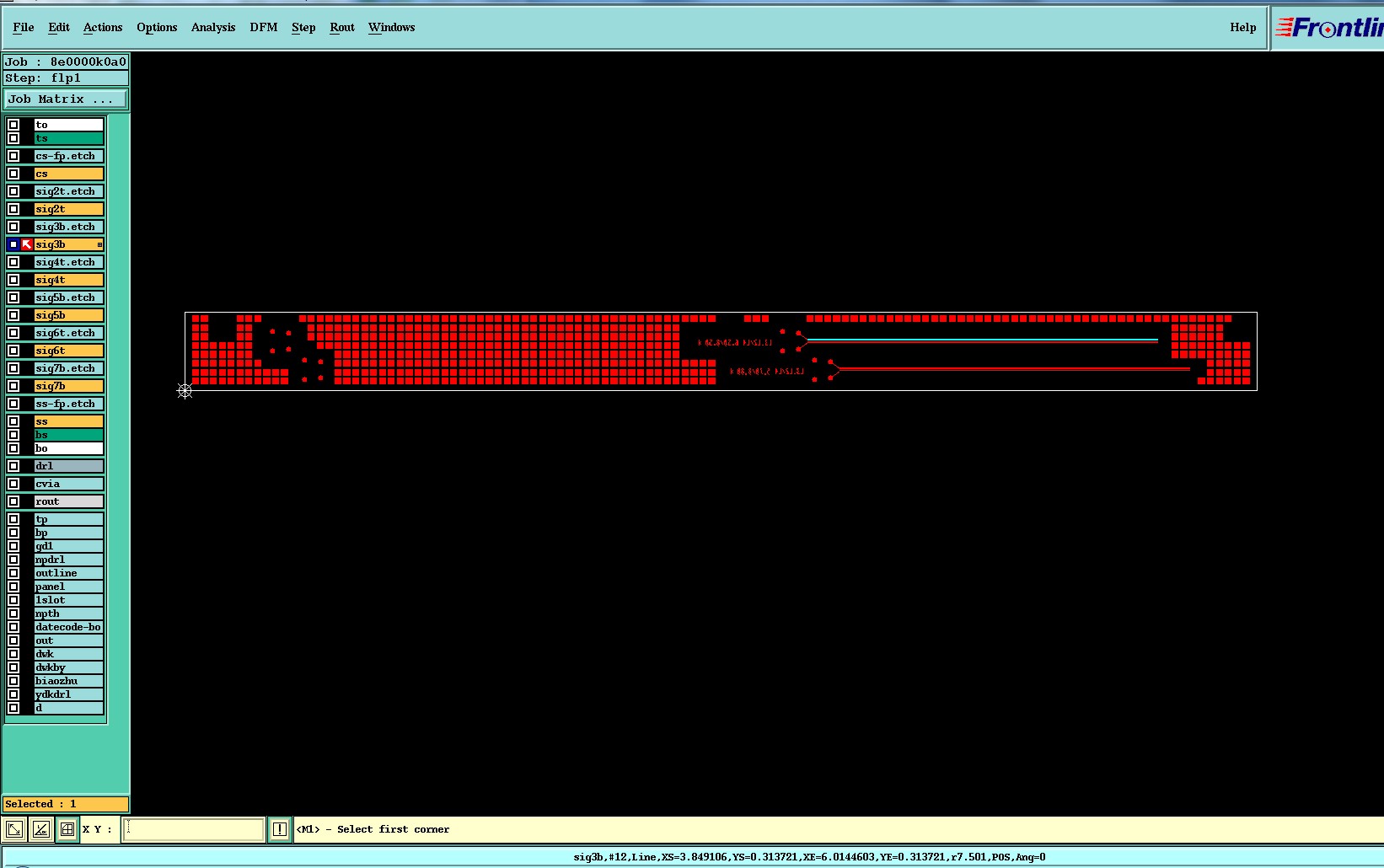Open the Help menu

click(x=1243, y=27)
